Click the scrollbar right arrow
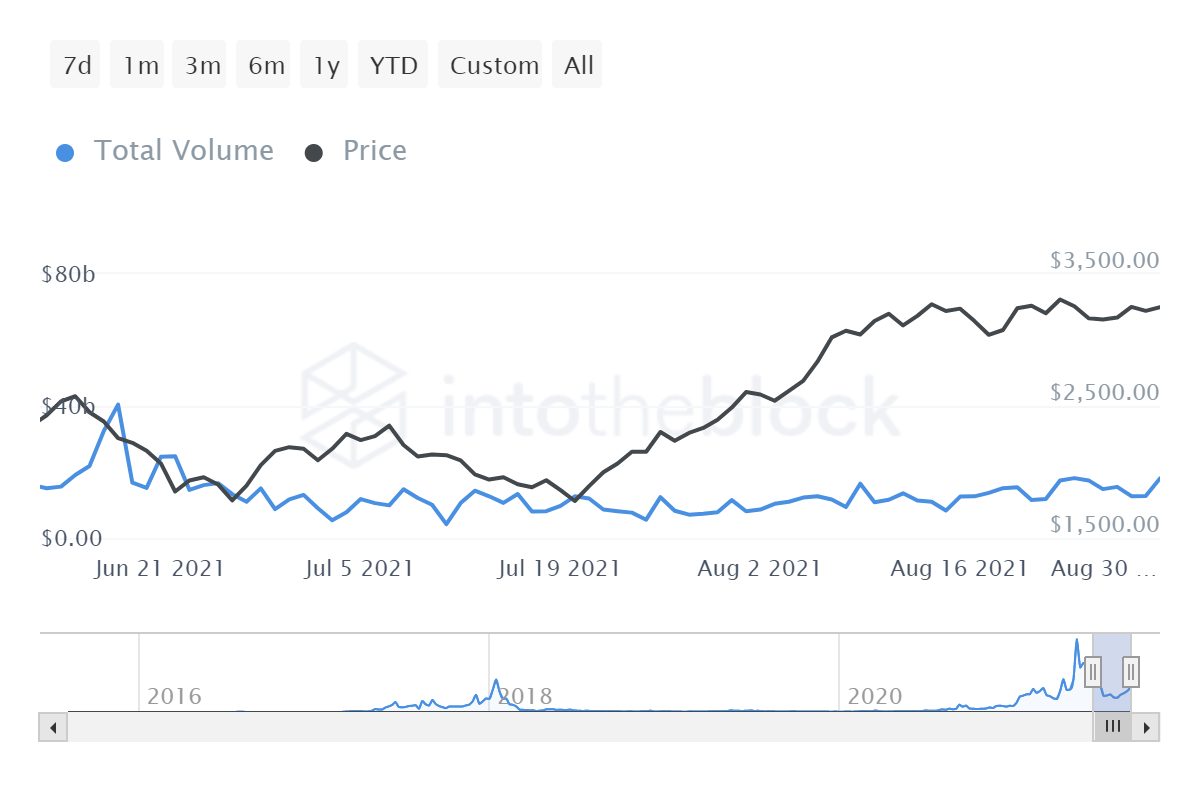 (x=1147, y=727)
